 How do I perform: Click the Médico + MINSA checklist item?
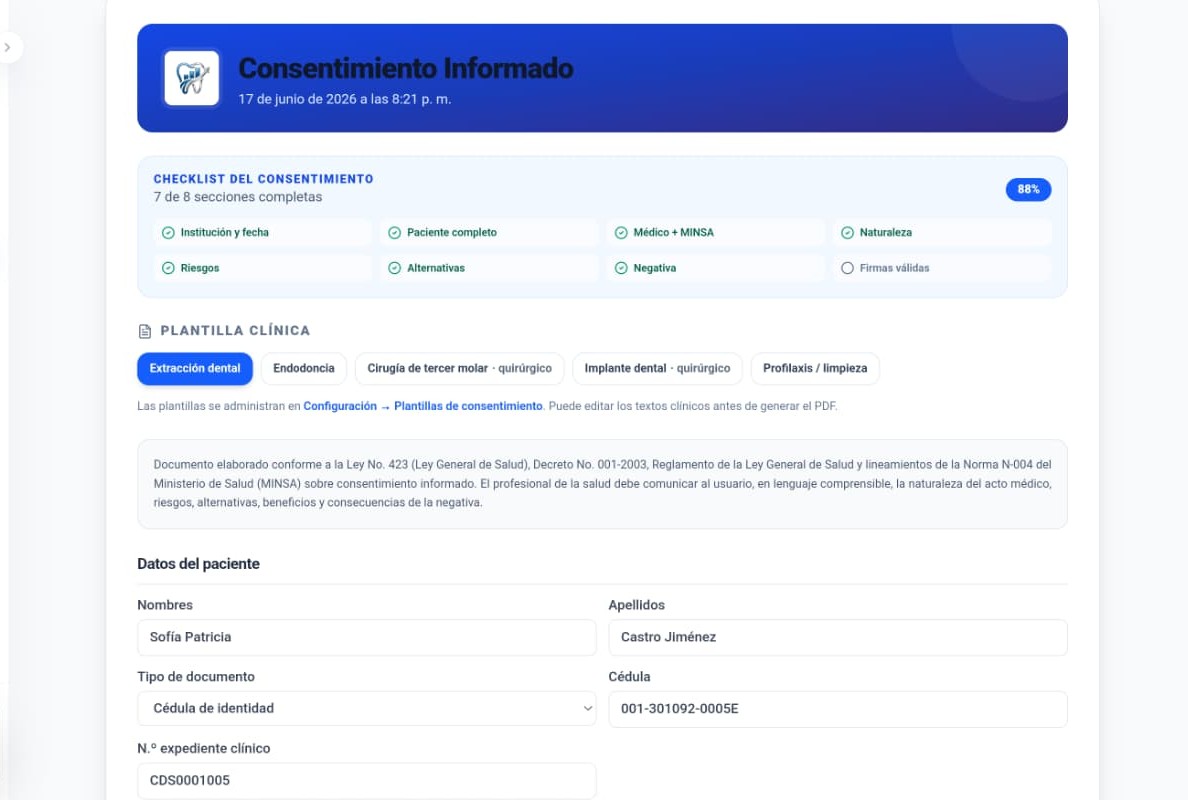click(x=715, y=233)
